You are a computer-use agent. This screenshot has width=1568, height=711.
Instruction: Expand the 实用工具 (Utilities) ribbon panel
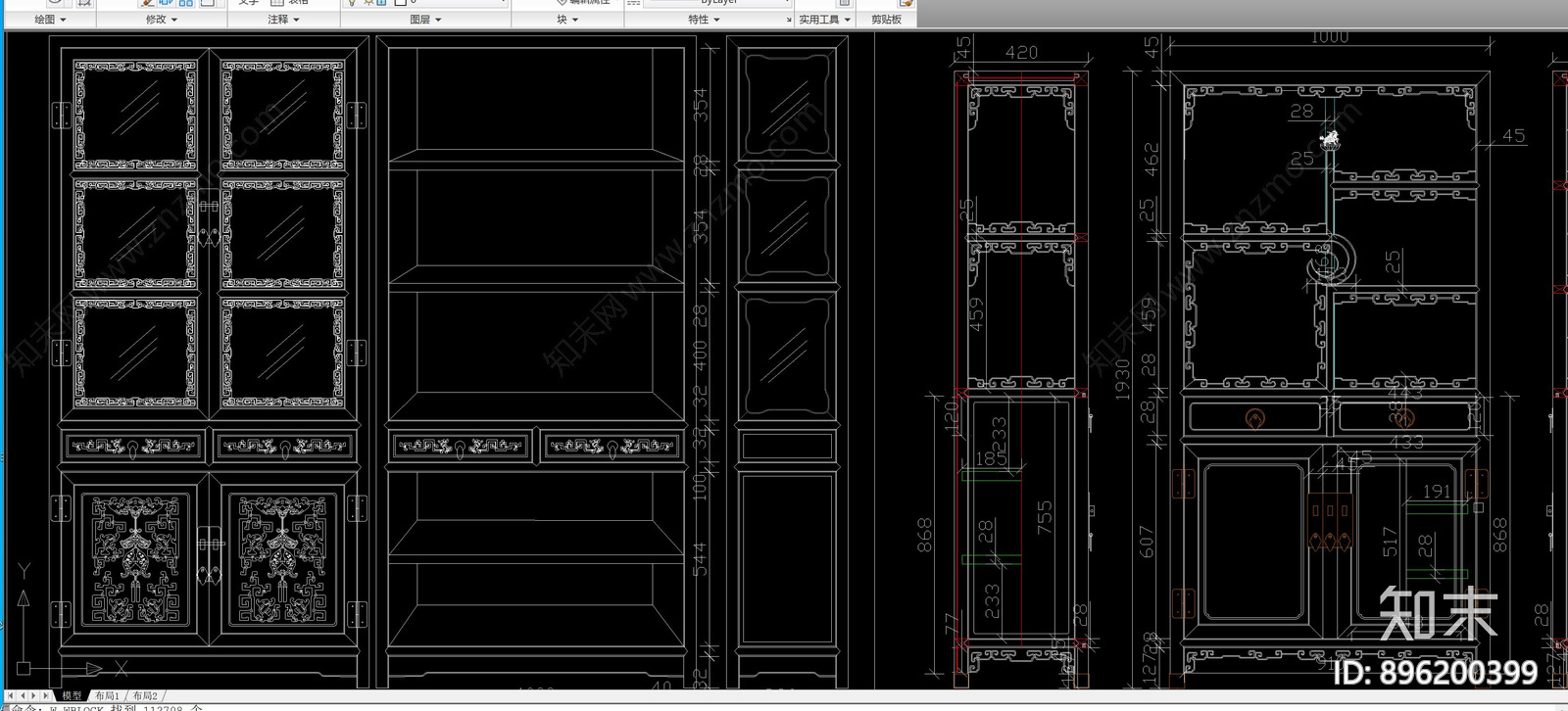tap(824, 19)
